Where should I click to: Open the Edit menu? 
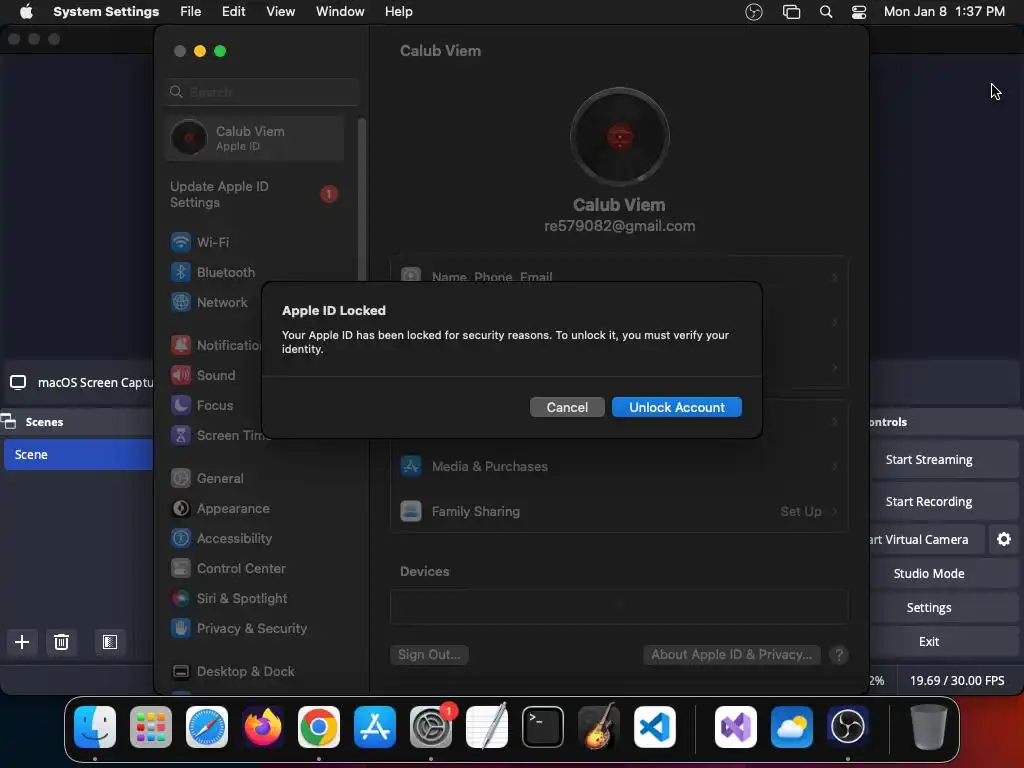coord(233,11)
